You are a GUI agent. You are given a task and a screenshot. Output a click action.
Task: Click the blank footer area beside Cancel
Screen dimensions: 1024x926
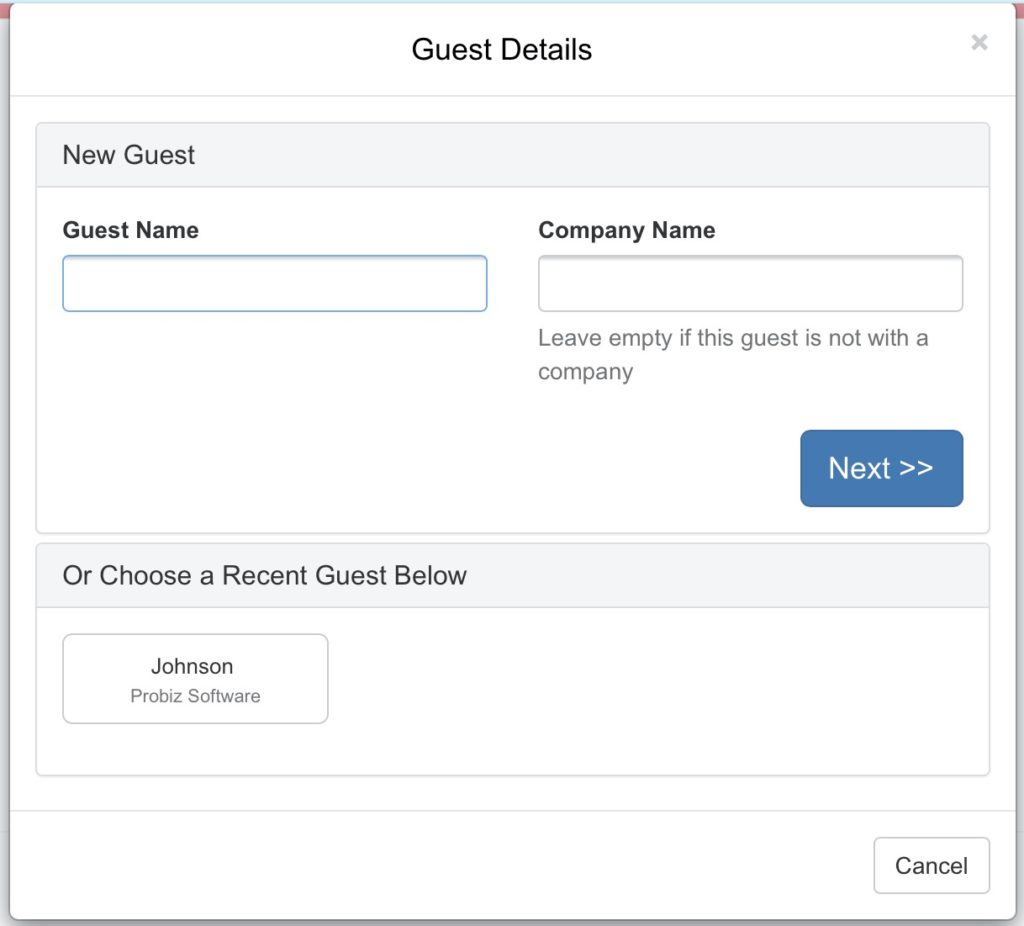pyautogui.click(x=438, y=865)
